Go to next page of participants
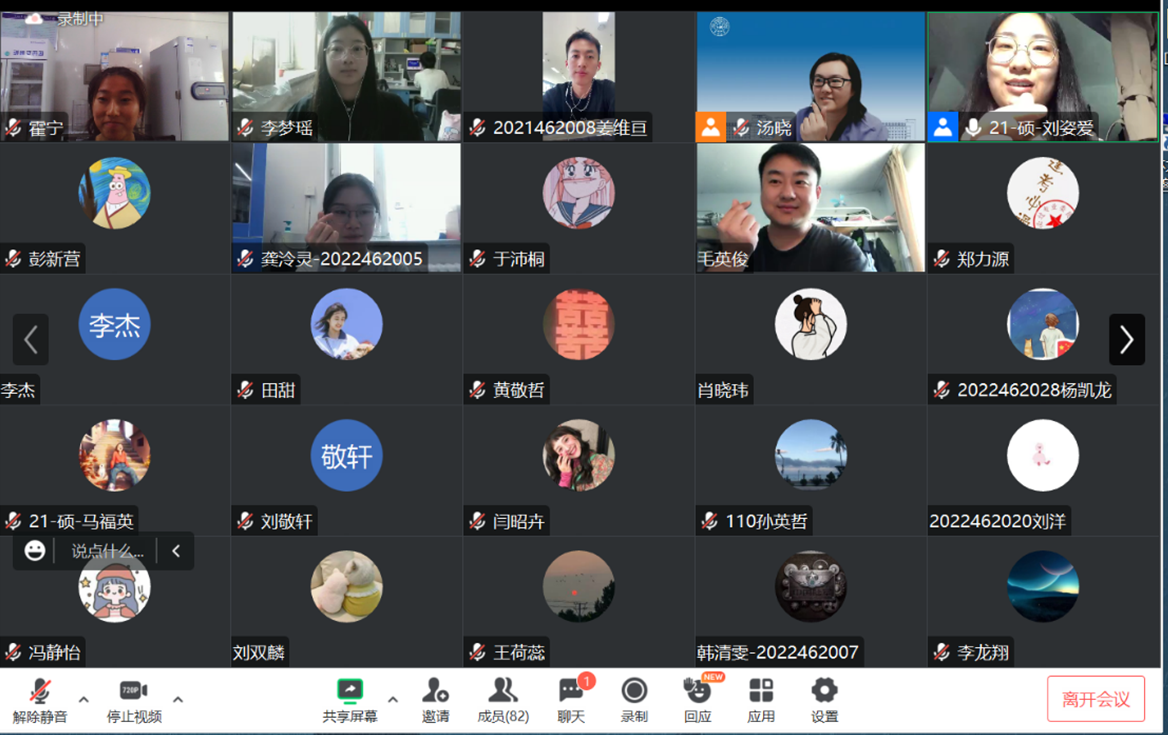The height and width of the screenshot is (735, 1168). 1126,340
